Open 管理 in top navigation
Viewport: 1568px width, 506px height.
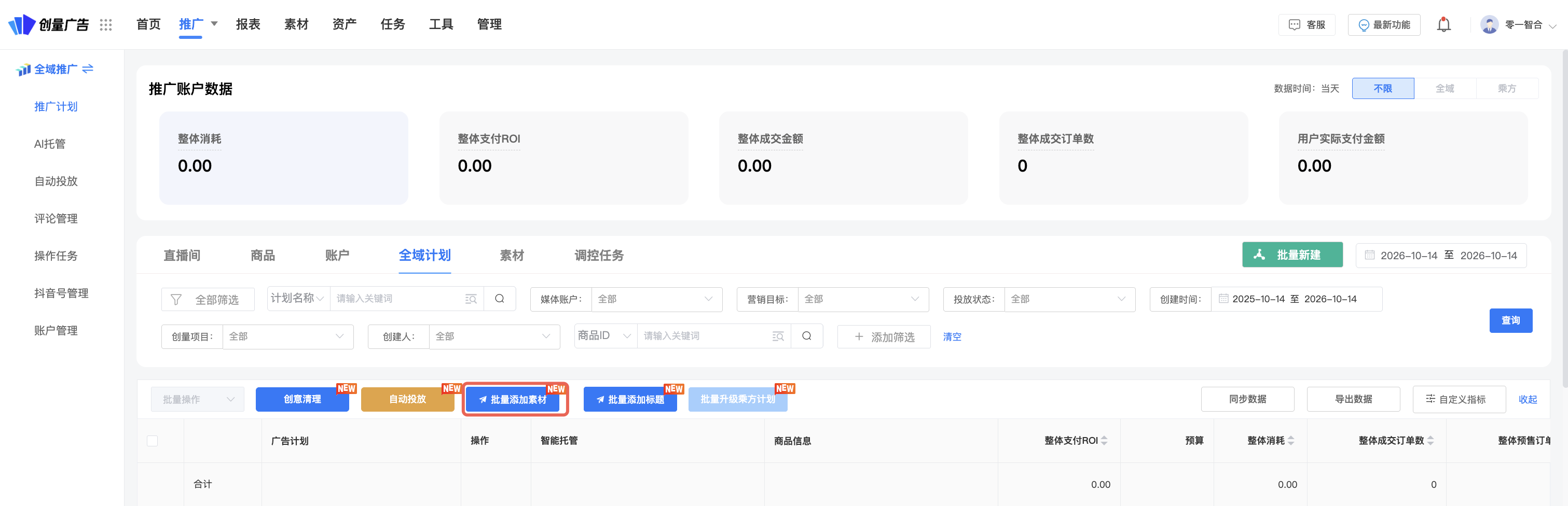click(489, 24)
